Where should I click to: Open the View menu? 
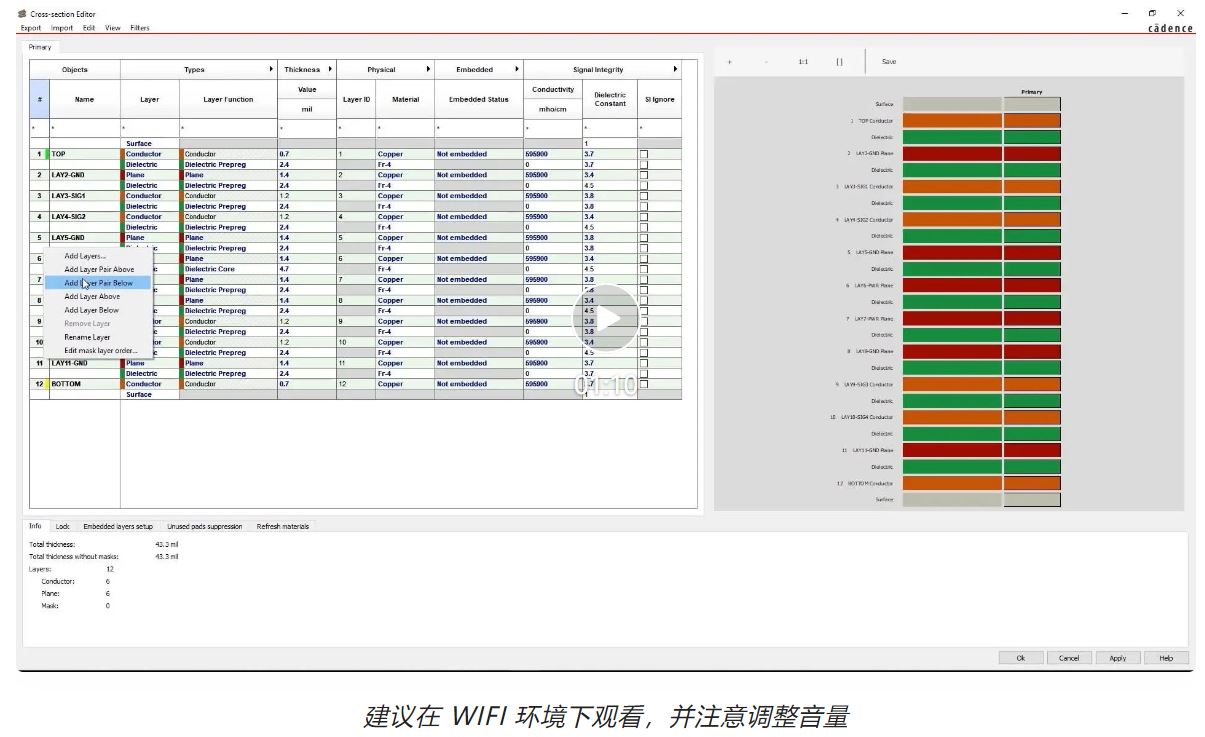point(113,28)
